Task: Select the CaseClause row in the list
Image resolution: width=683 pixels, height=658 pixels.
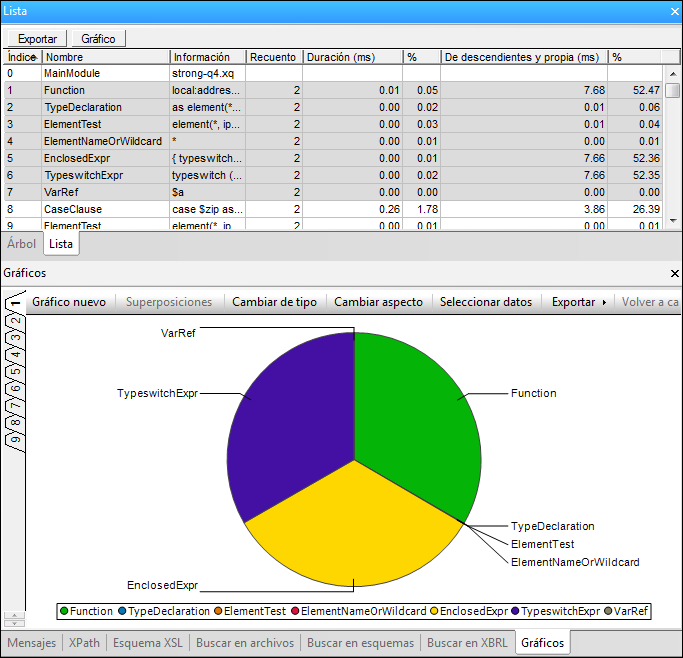Action: [73, 209]
